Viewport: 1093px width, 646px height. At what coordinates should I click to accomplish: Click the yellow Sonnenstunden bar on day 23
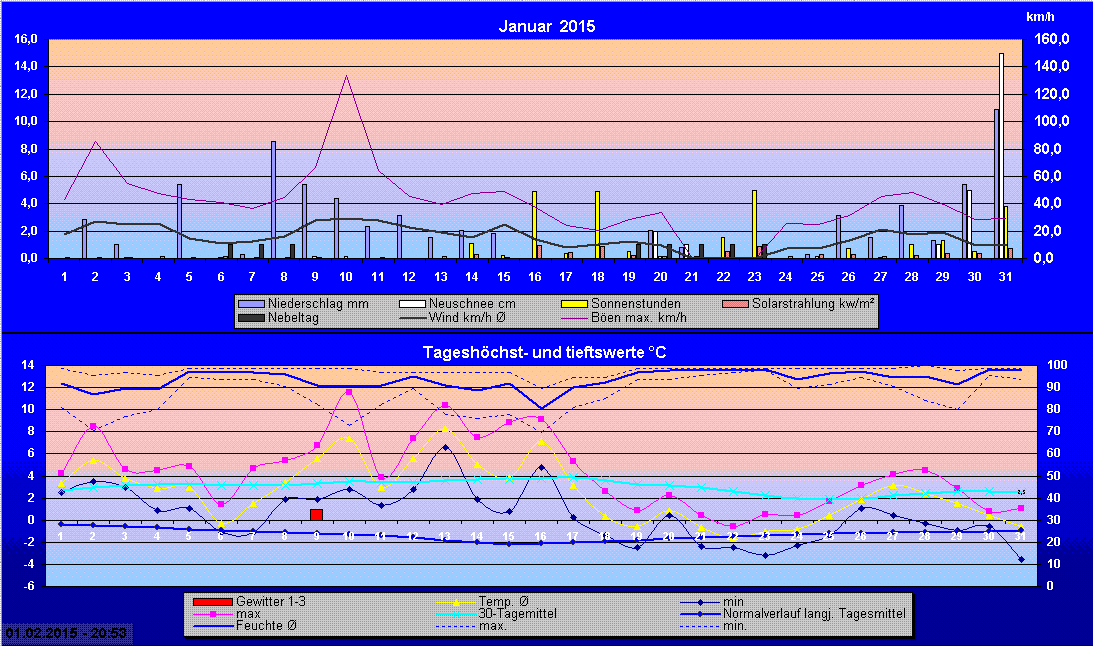click(x=754, y=220)
